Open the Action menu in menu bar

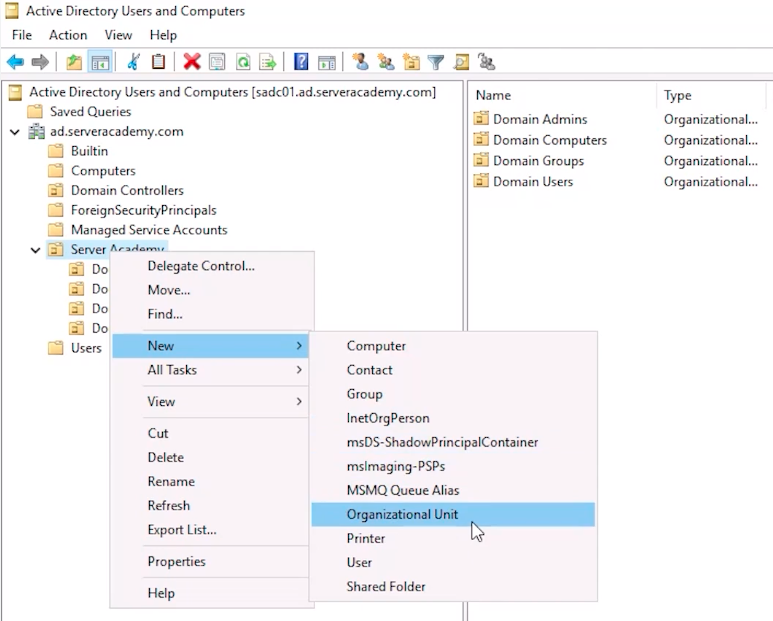click(x=68, y=35)
